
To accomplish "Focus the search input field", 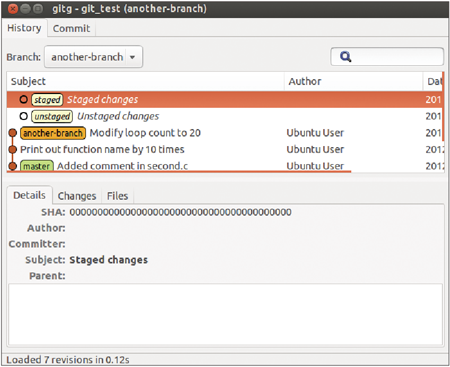I will [387, 57].
